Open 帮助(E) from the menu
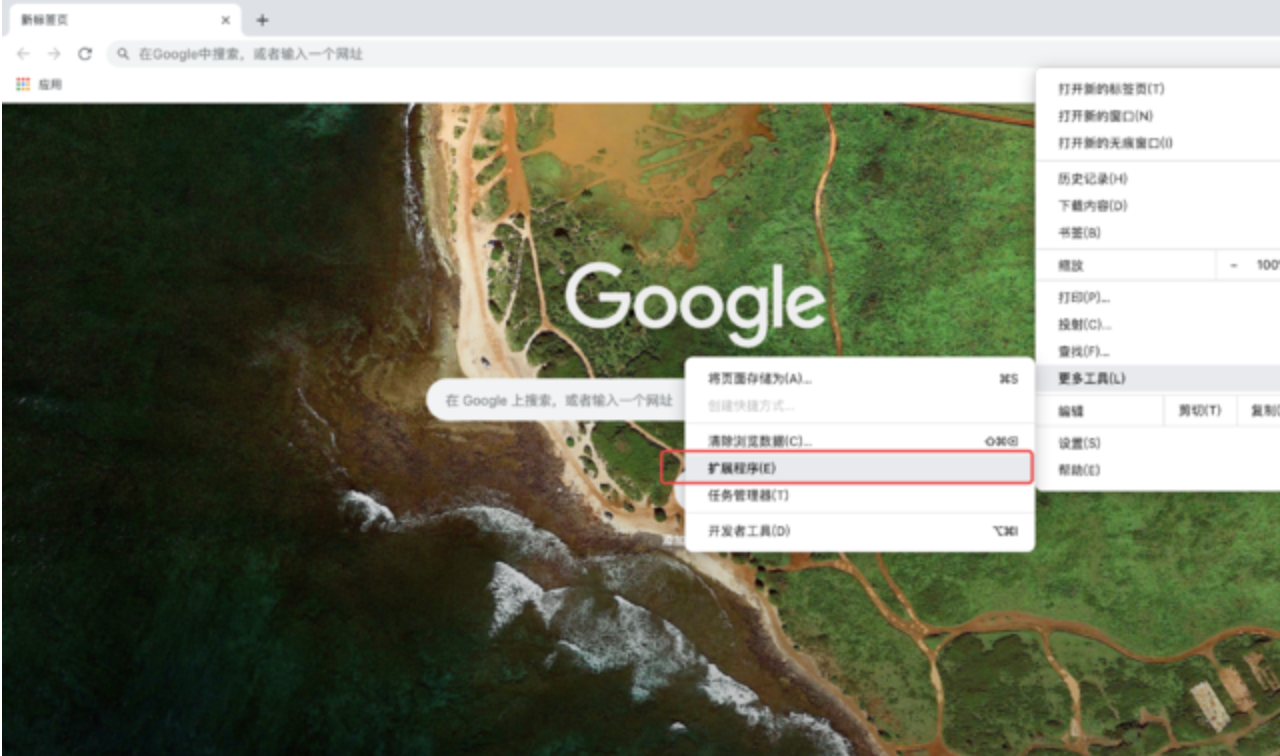The image size is (1280, 756). pos(1158,470)
